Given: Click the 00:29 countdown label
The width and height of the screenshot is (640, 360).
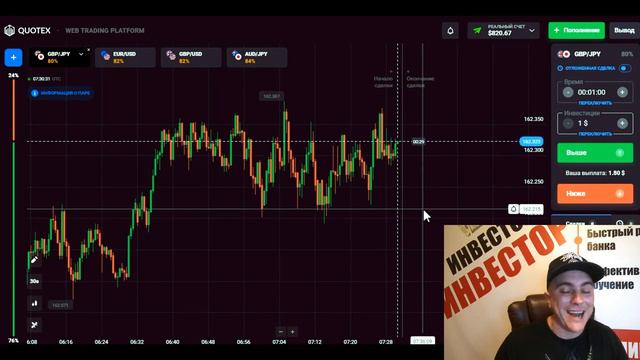Looking at the screenshot, I should click(x=418, y=142).
